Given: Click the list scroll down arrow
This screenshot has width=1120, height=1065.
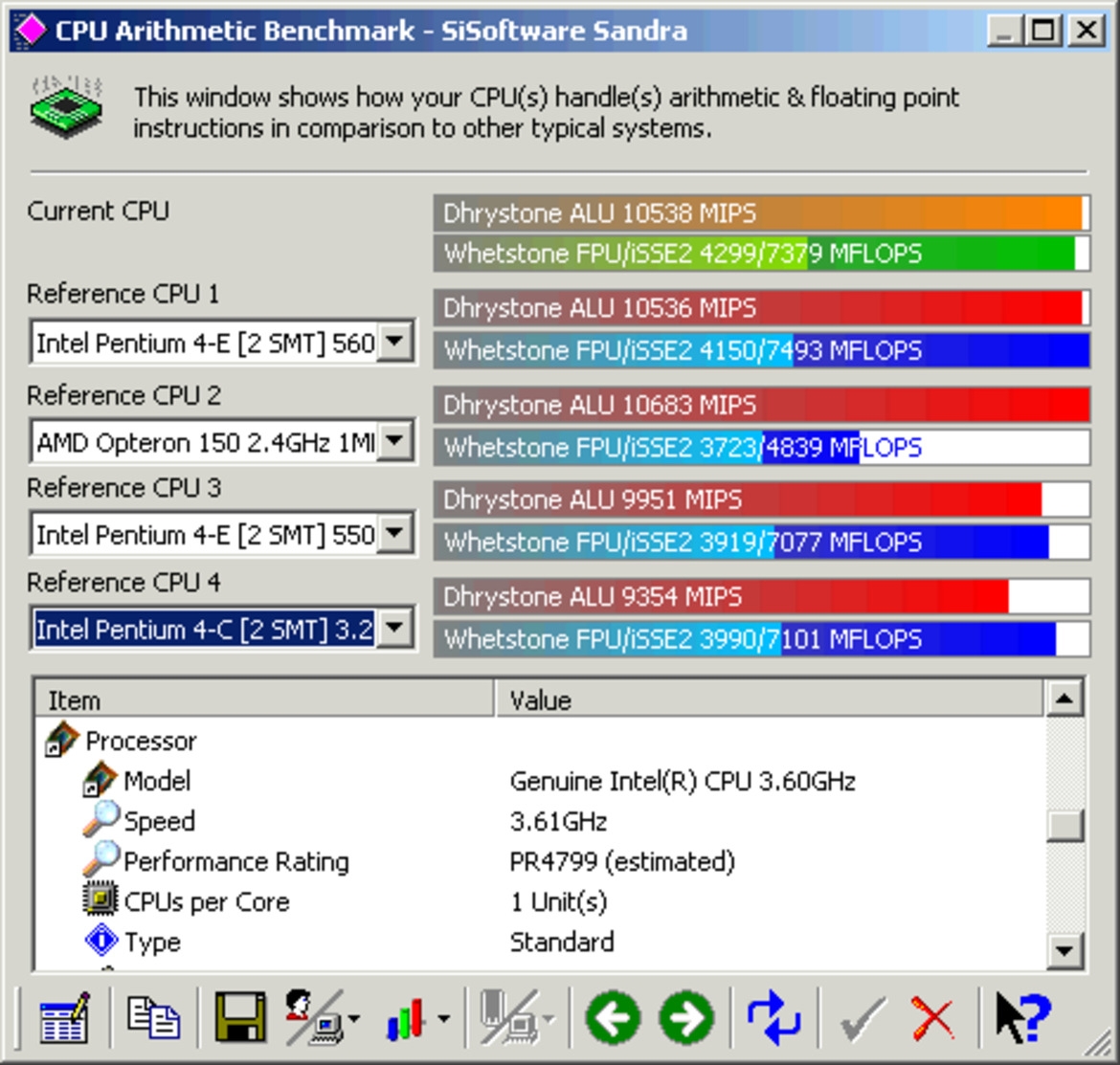Looking at the screenshot, I should pos(1064,951).
